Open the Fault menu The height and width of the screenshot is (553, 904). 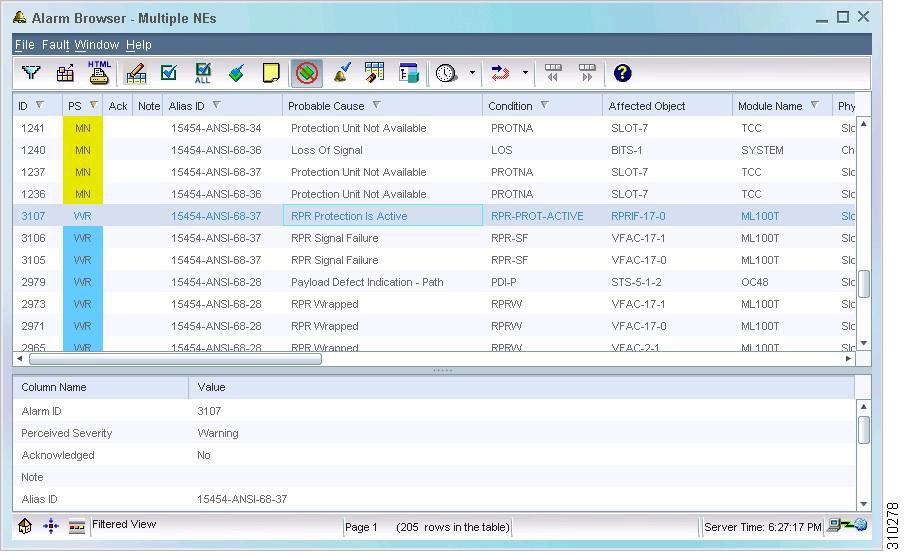(x=55, y=44)
